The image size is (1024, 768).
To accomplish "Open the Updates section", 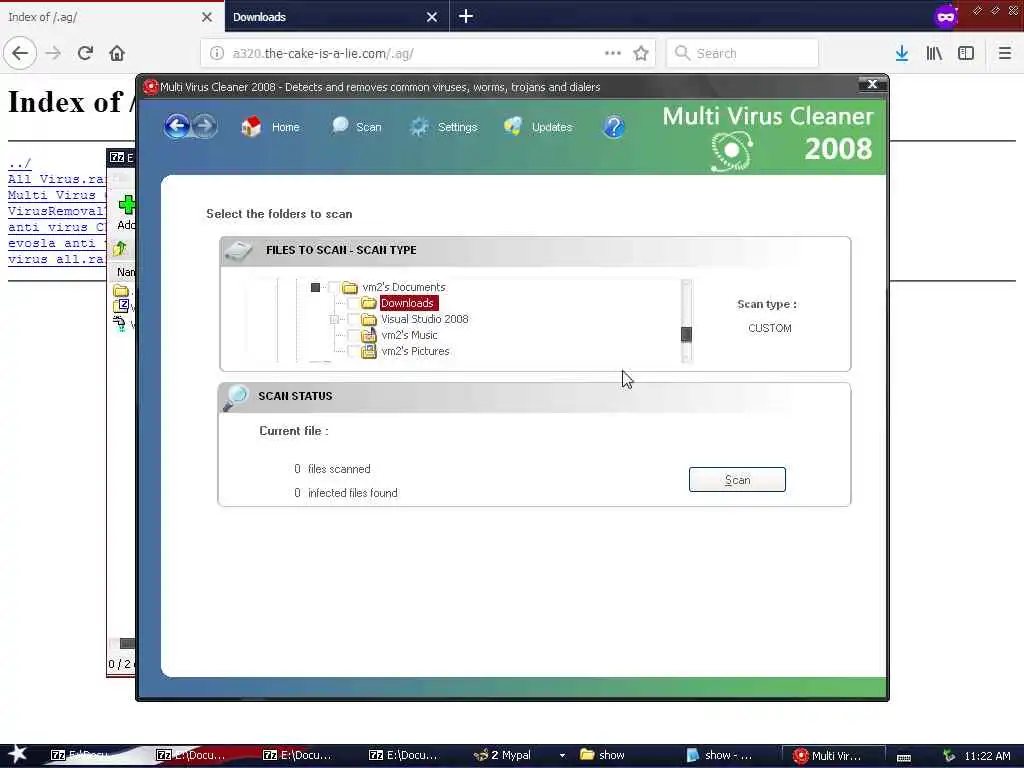I will click(x=538, y=127).
